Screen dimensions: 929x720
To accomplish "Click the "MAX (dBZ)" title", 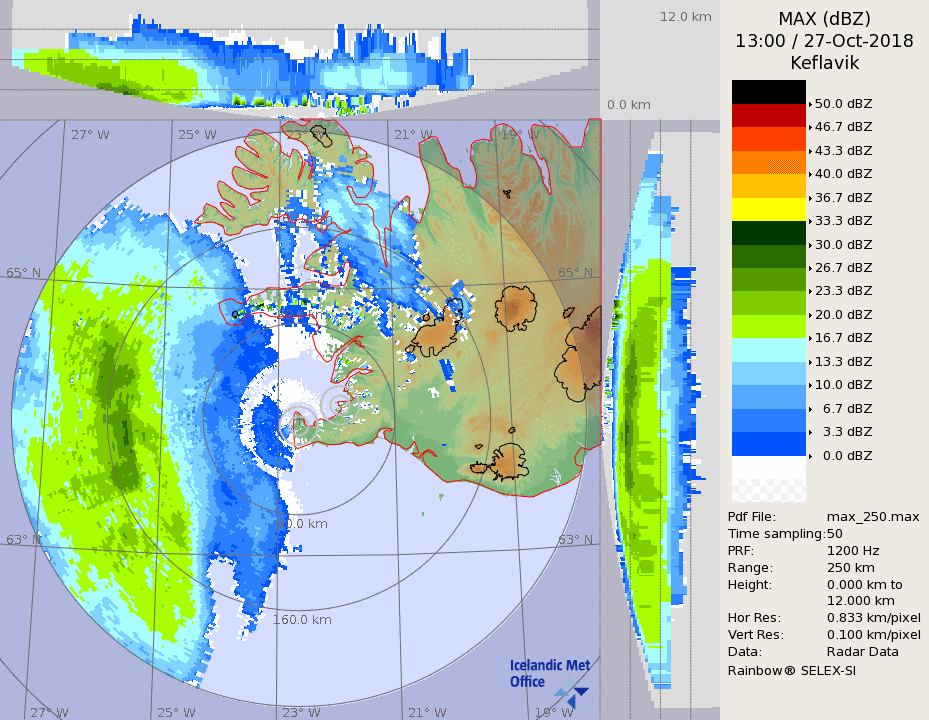I will coord(824,19).
